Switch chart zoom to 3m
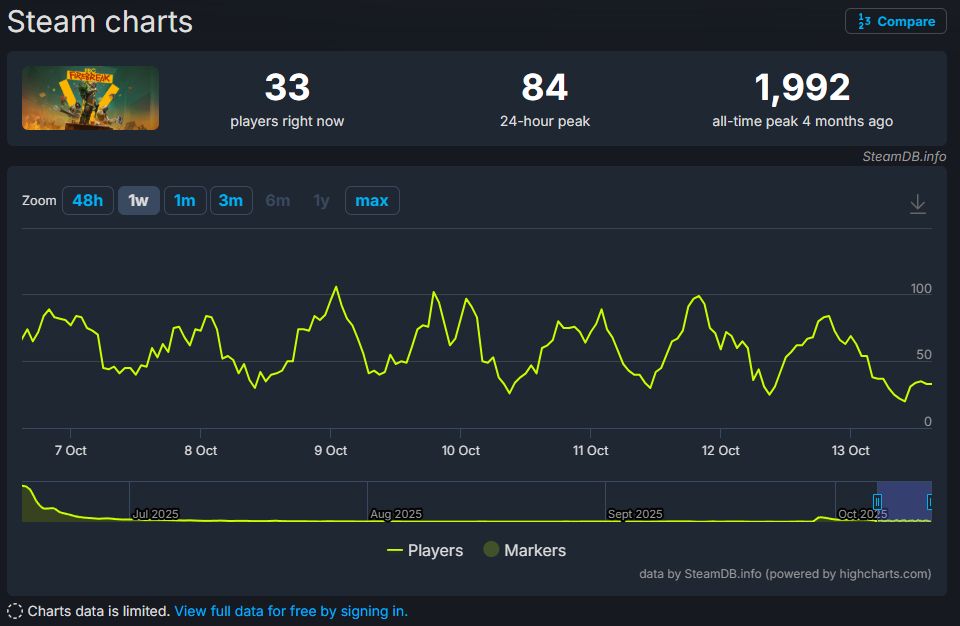This screenshot has width=960, height=626. pyautogui.click(x=231, y=200)
